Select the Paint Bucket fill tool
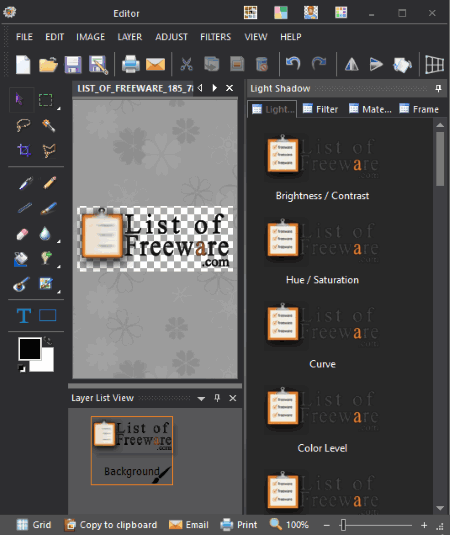450x535 pixels. 20,259
